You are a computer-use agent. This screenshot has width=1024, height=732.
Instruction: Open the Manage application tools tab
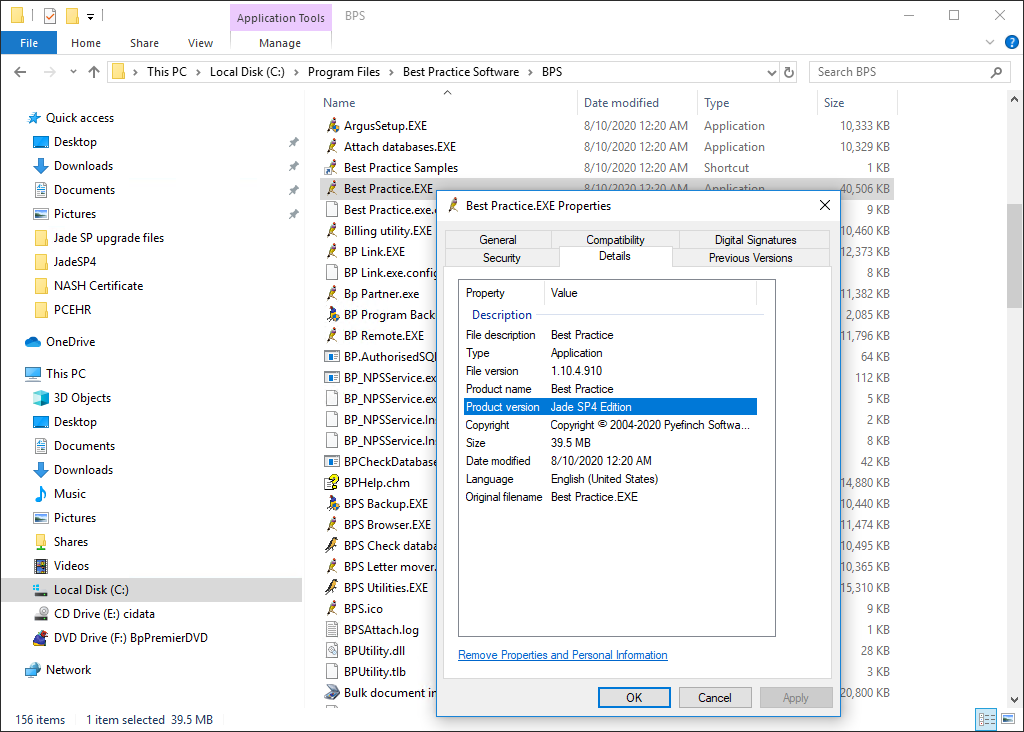280,43
